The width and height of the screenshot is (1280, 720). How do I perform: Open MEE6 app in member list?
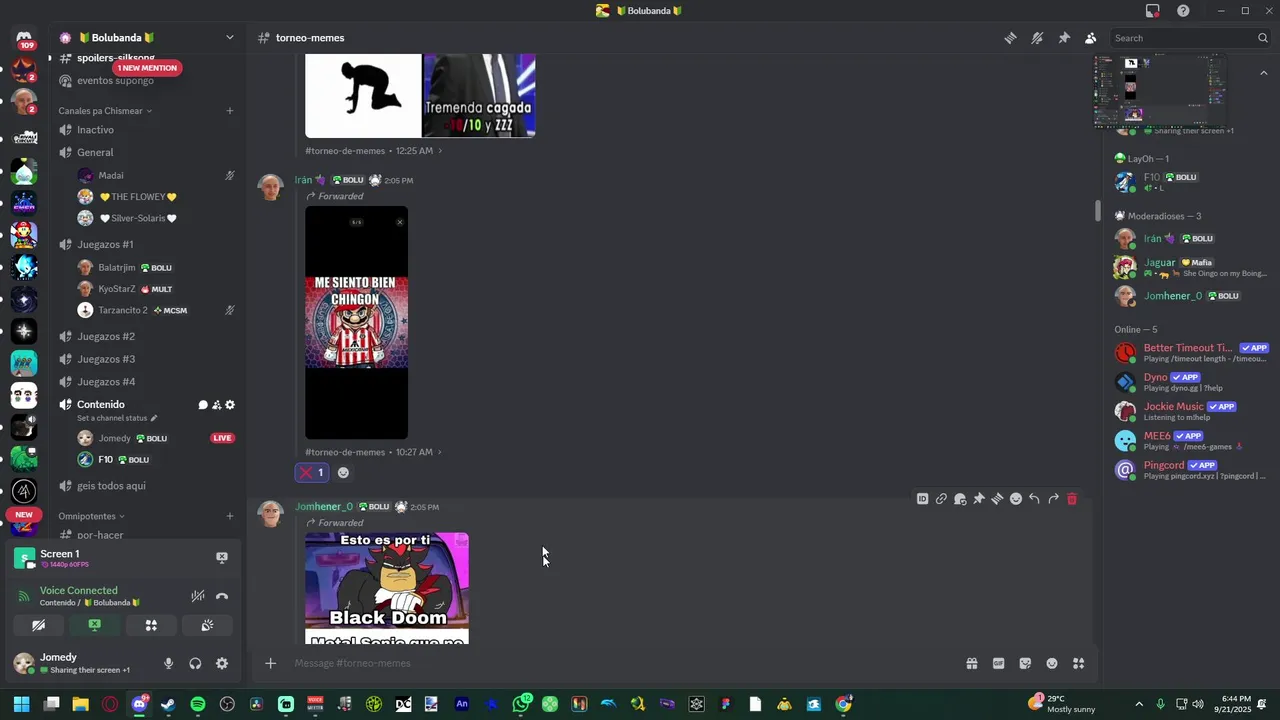(1190, 440)
